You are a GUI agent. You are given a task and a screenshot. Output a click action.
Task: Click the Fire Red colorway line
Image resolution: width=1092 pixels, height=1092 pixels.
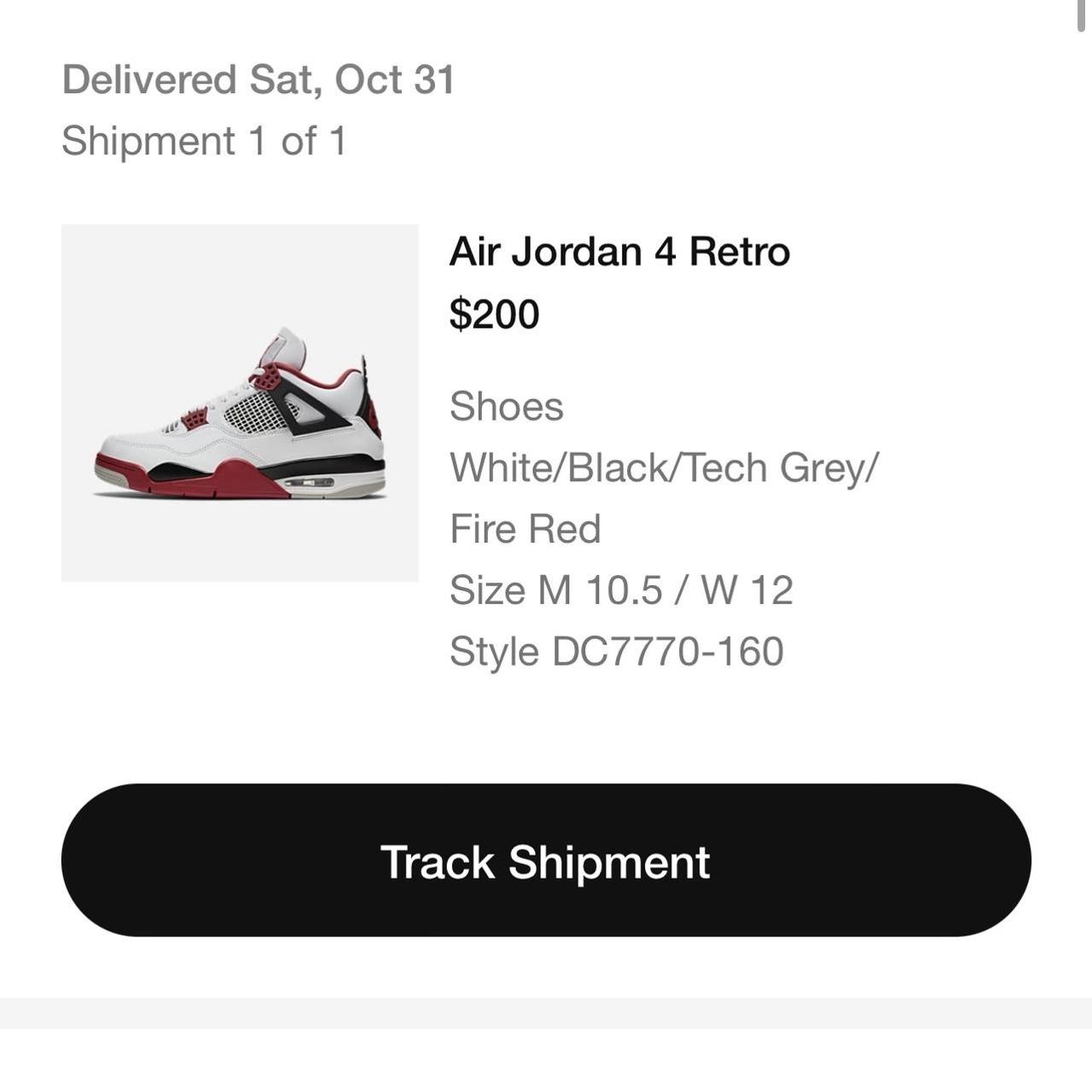[526, 528]
